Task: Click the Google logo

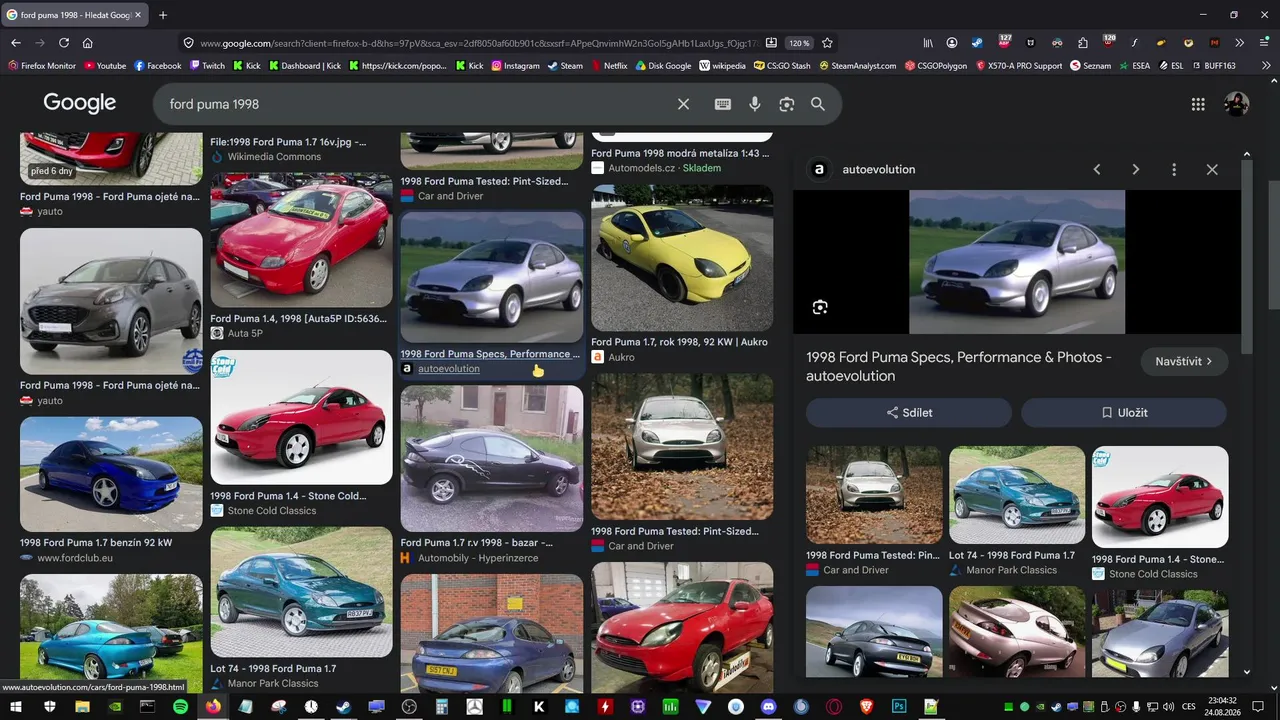Action: click(80, 103)
